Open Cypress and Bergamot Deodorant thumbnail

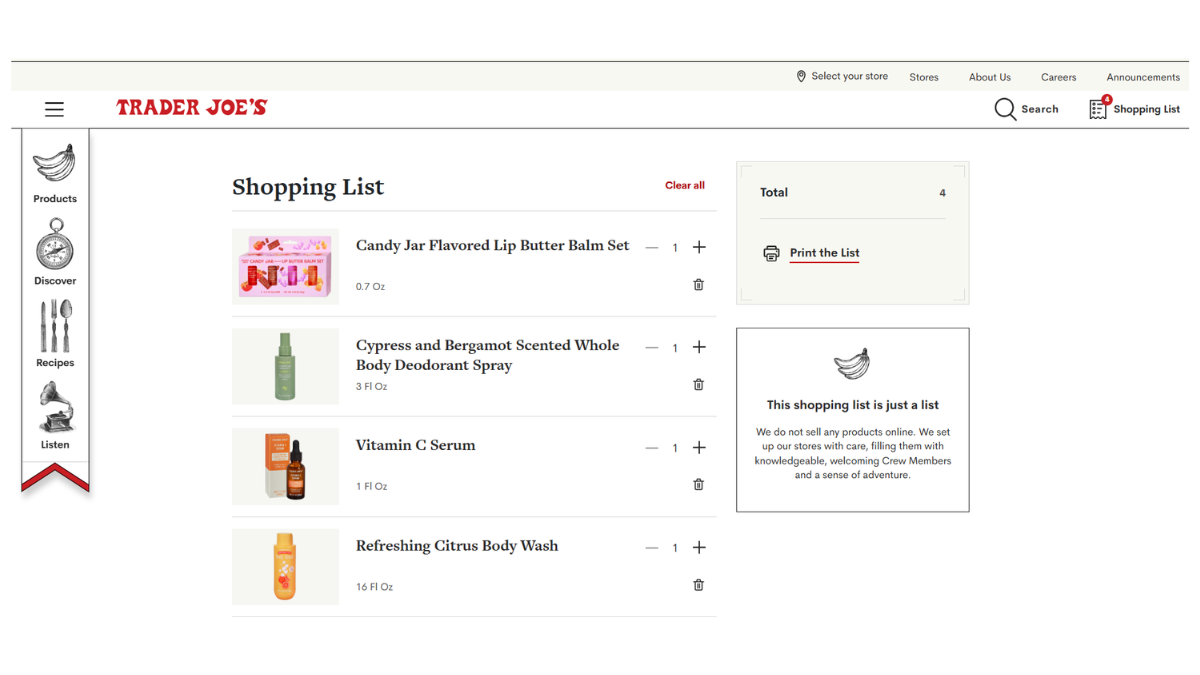[285, 366]
